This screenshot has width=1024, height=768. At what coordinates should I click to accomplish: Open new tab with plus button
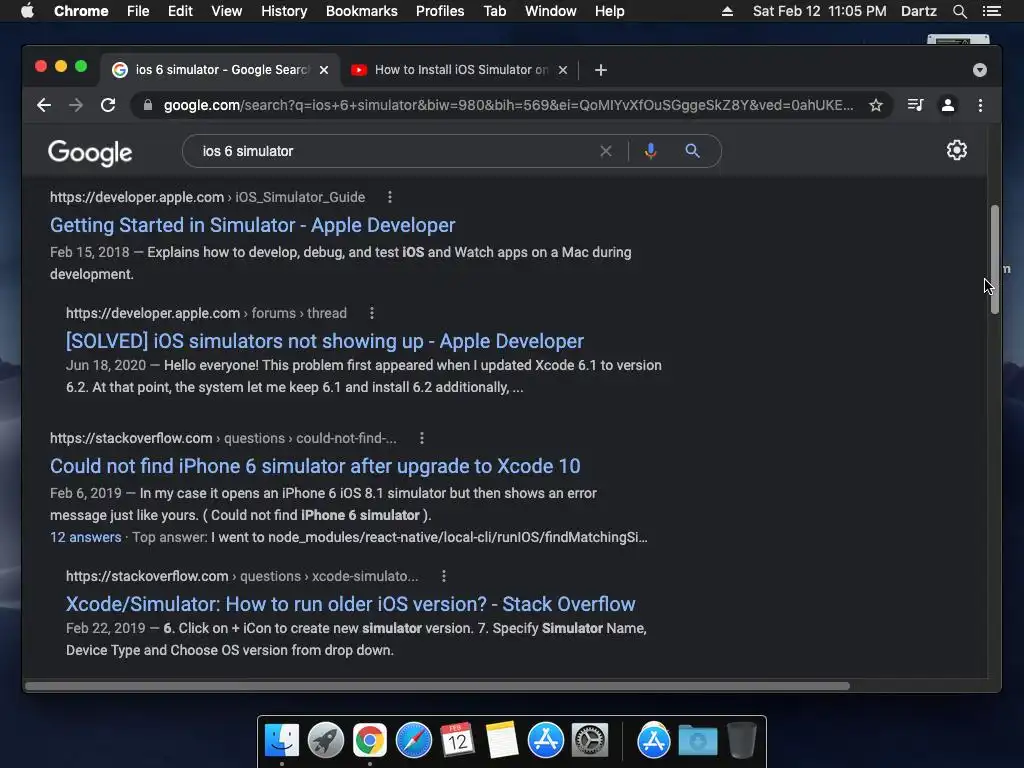[601, 70]
